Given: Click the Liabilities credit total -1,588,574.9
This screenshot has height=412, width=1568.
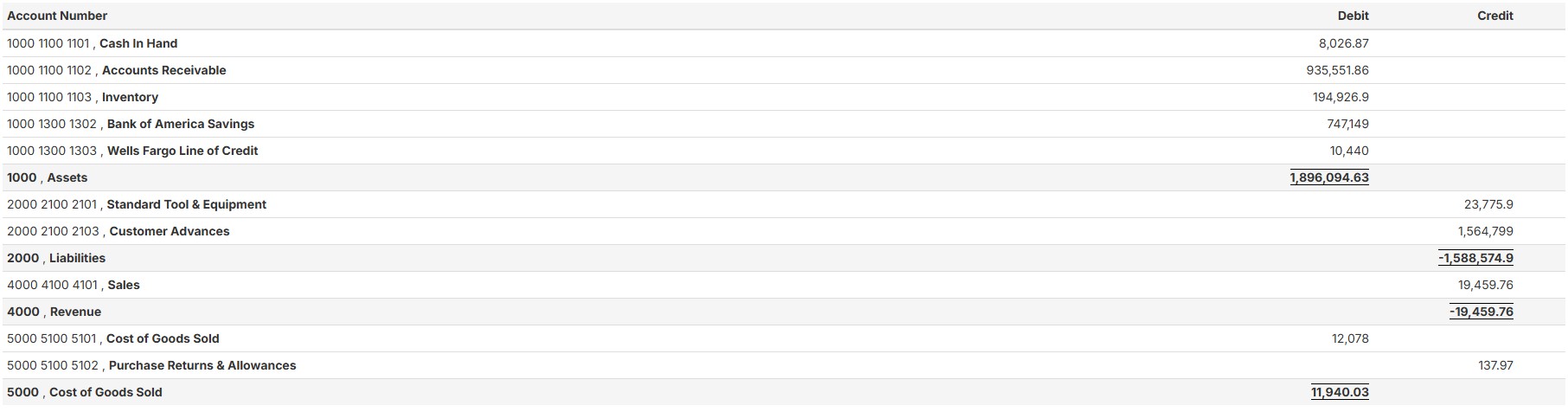Looking at the screenshot, I should coord(1475,258).
